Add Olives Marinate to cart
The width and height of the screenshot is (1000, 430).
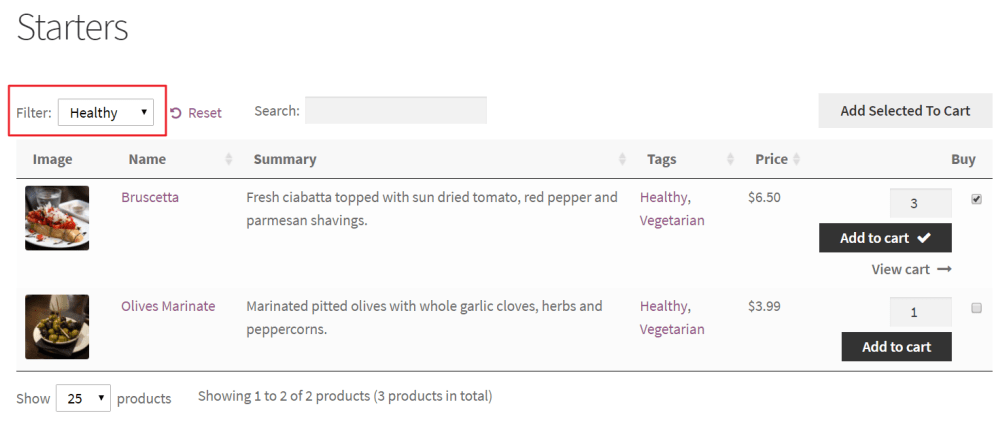(896, 346)
